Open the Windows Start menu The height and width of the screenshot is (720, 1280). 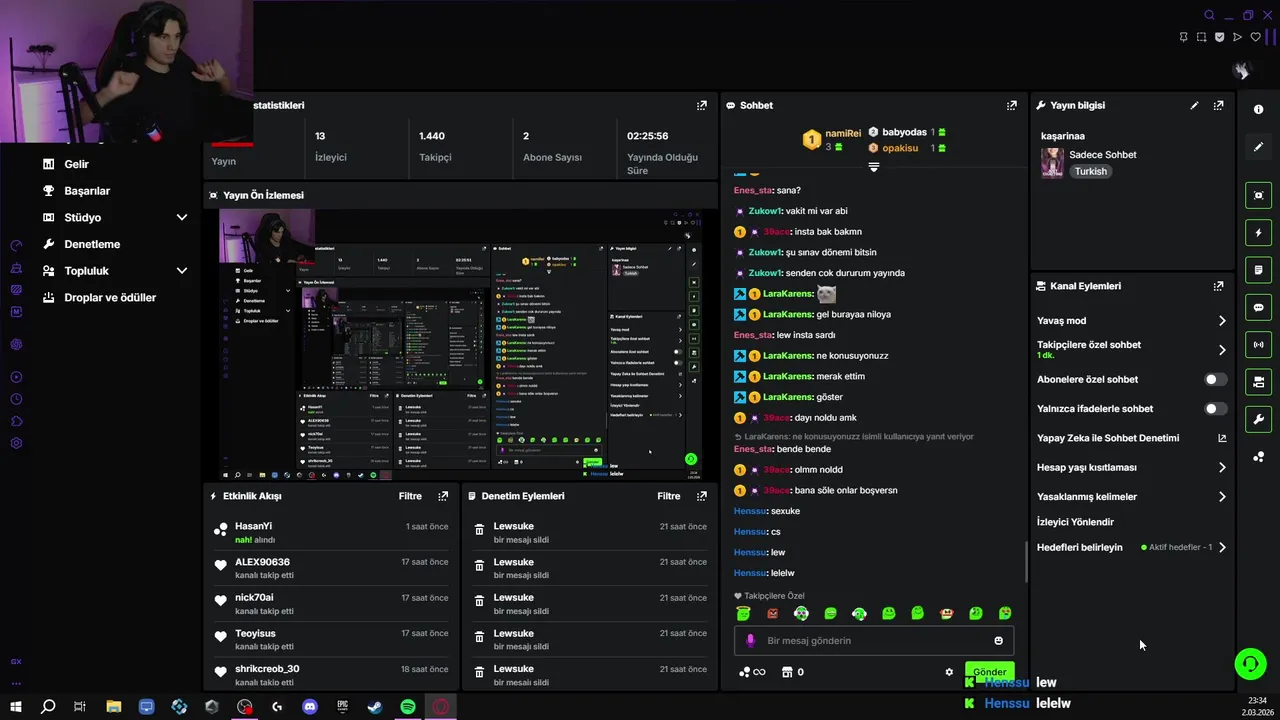pos(15,707)
